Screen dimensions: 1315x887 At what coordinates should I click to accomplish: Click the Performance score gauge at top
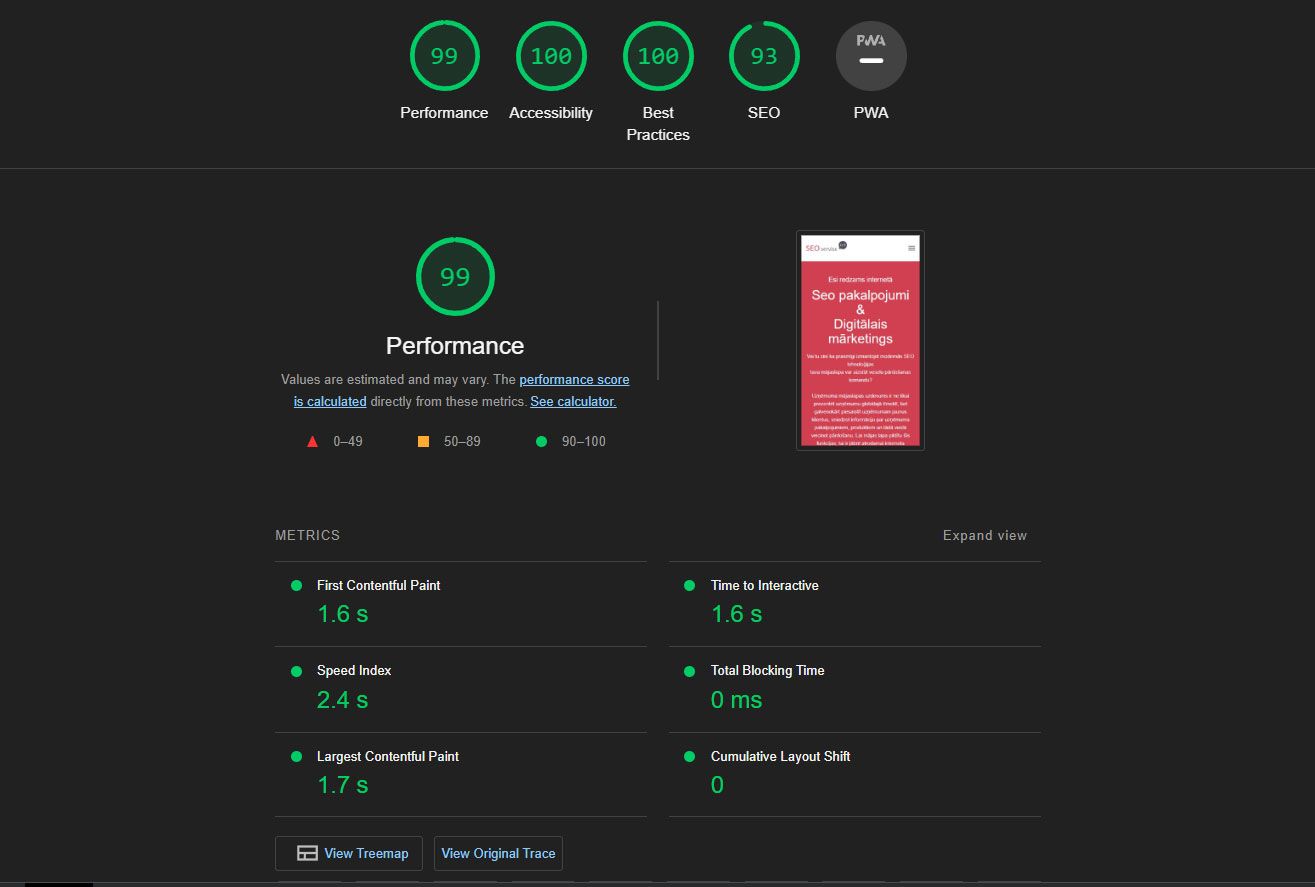coord(444,56)
